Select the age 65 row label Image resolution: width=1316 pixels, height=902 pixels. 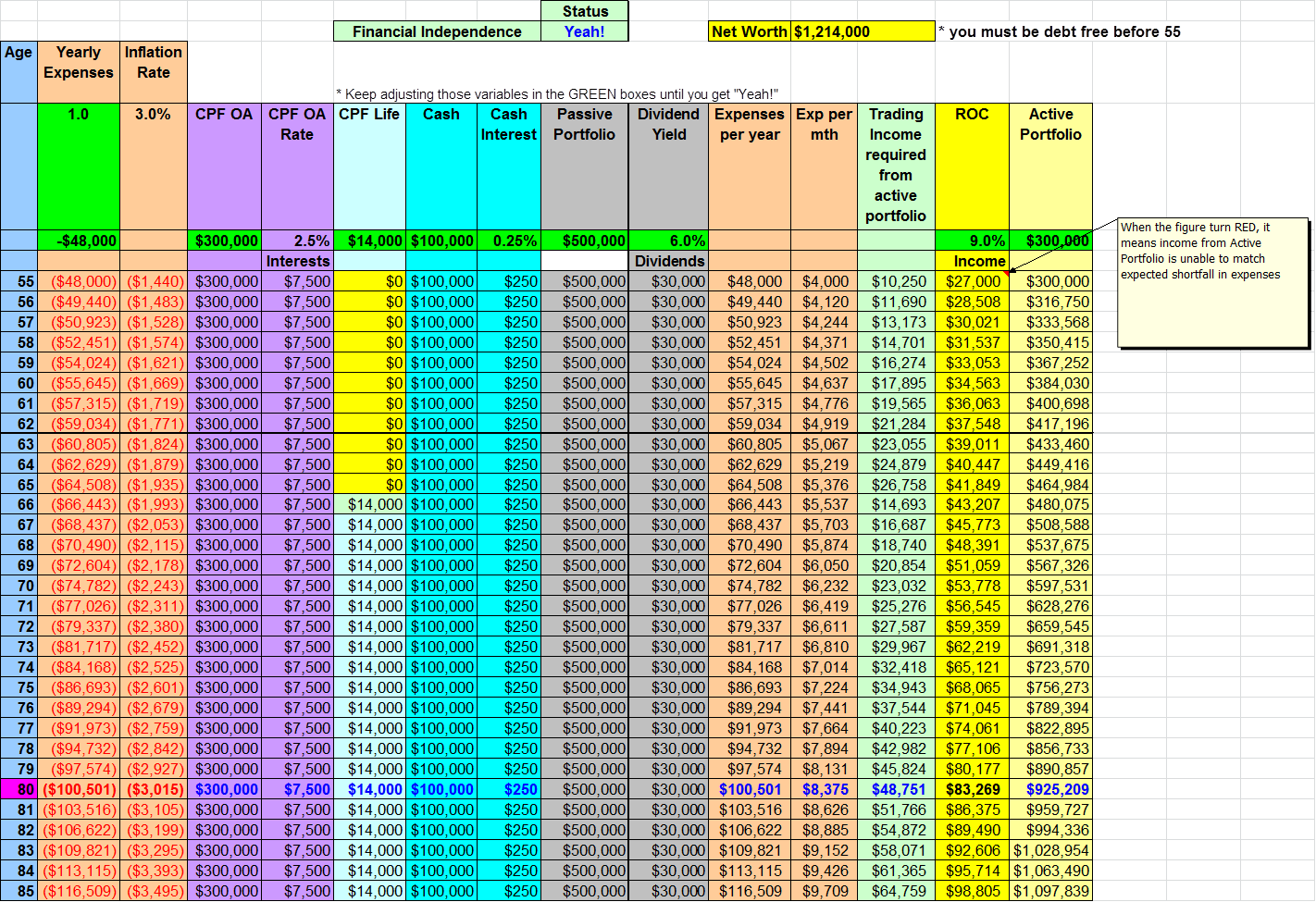(x=19, y=485)
